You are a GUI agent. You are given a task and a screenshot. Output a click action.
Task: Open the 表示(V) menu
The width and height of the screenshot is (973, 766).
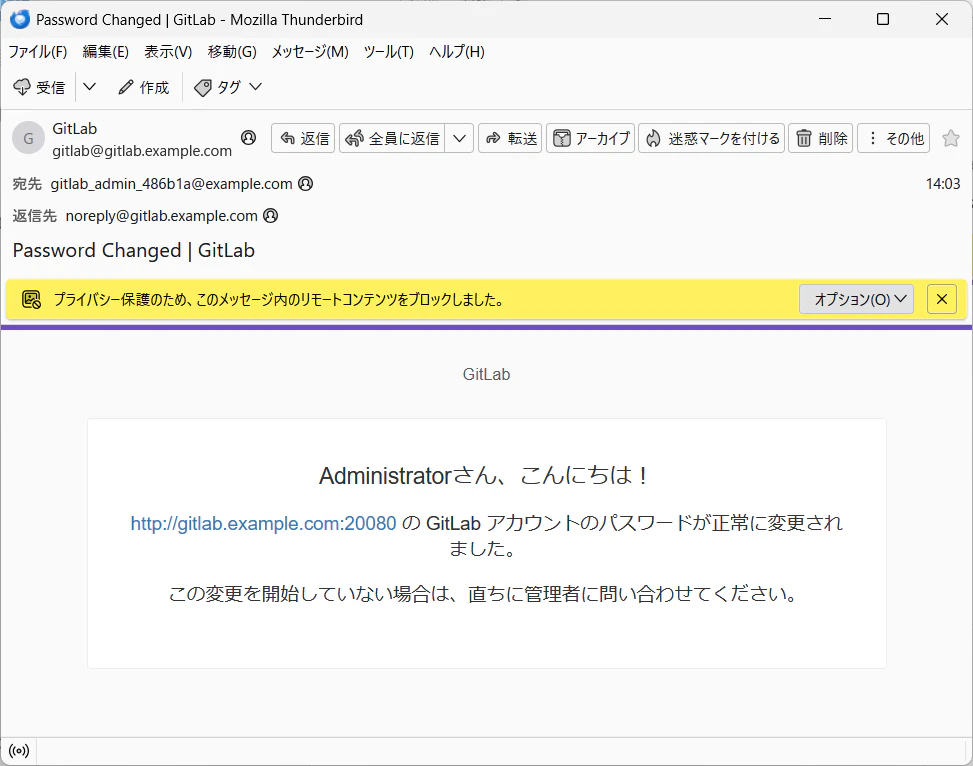168,52
